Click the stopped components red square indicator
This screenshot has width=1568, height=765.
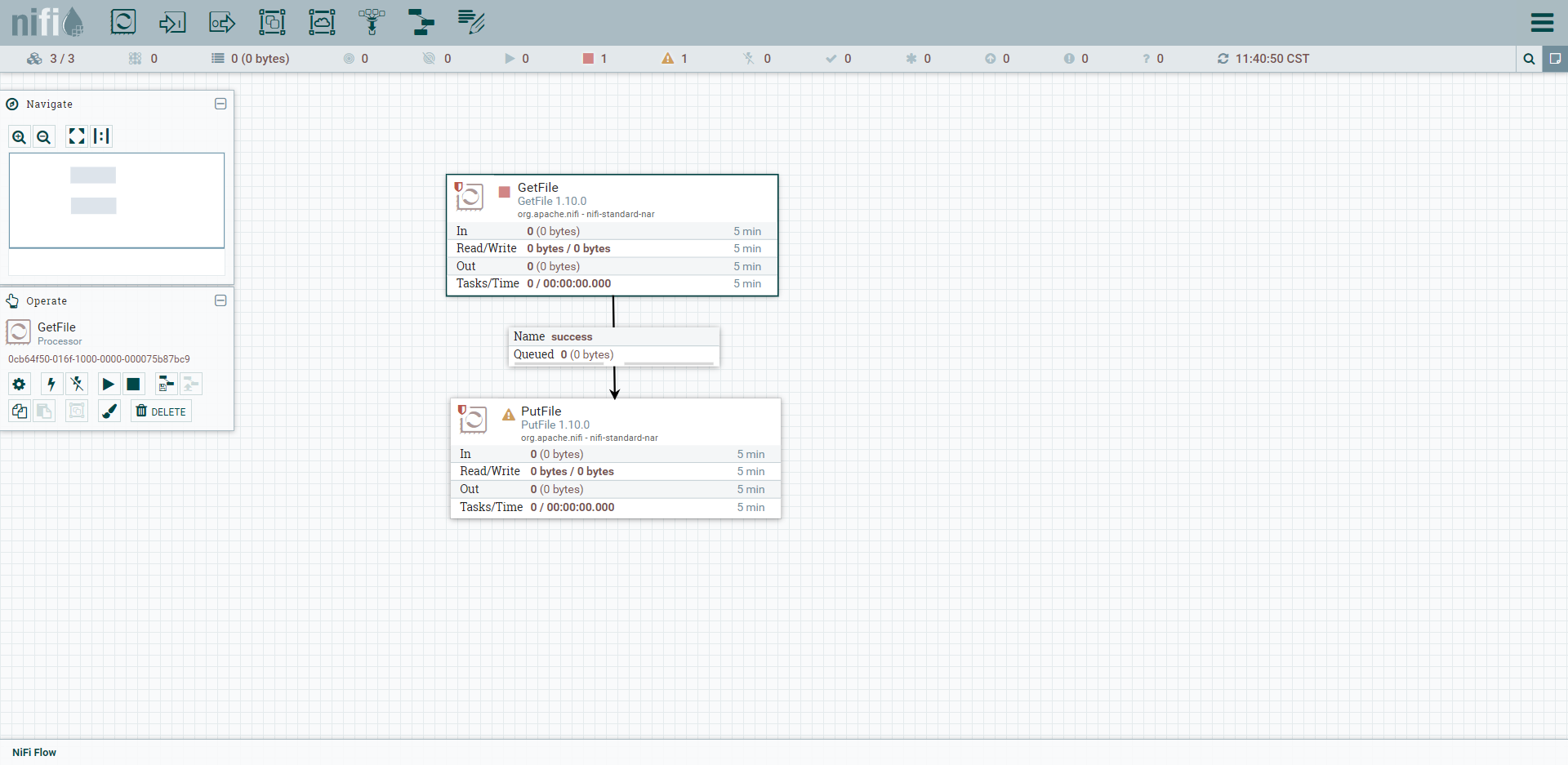pyautogui.click(x=595, y=59)
